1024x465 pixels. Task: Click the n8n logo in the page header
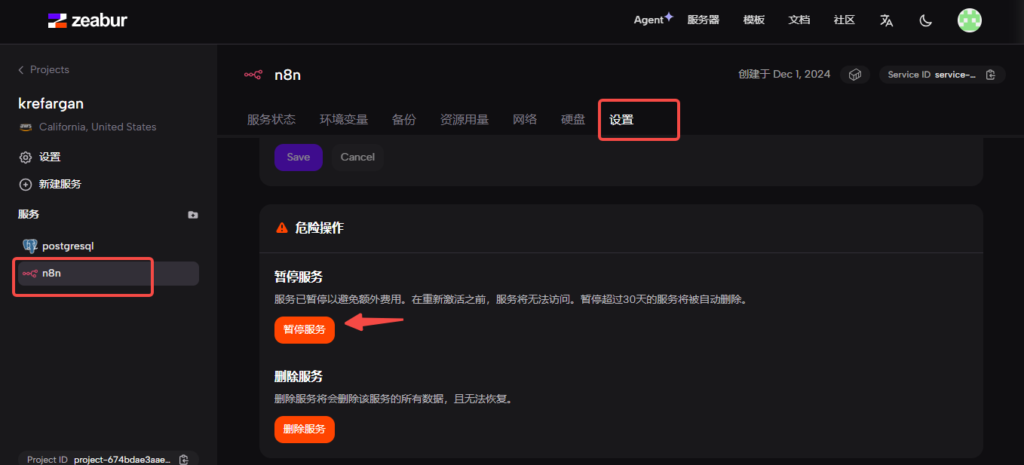tap(253, 75)
